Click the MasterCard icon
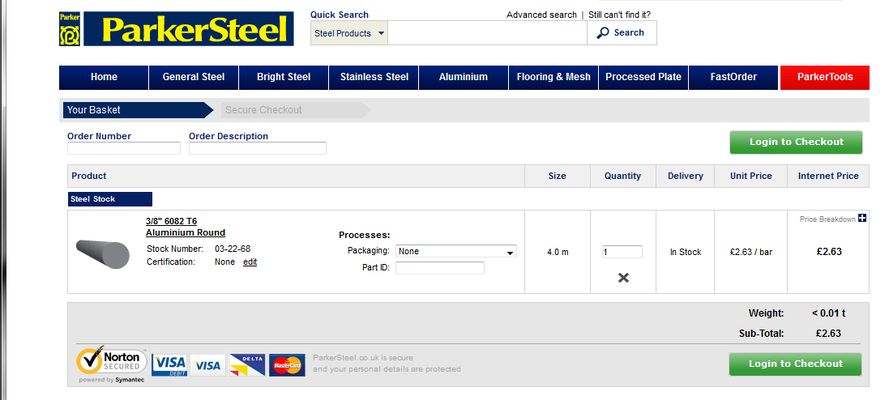 click(287, 365)
